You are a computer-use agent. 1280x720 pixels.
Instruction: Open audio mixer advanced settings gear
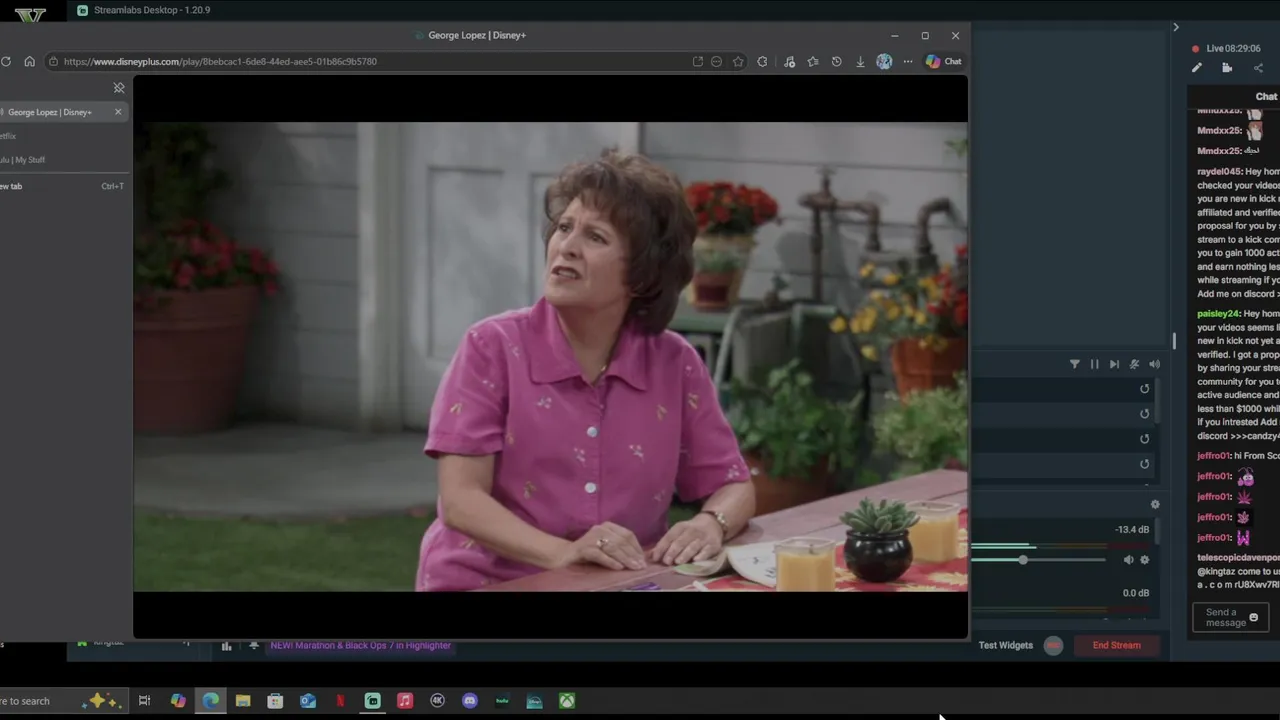pyautogui.click(x=1155, y=505)
